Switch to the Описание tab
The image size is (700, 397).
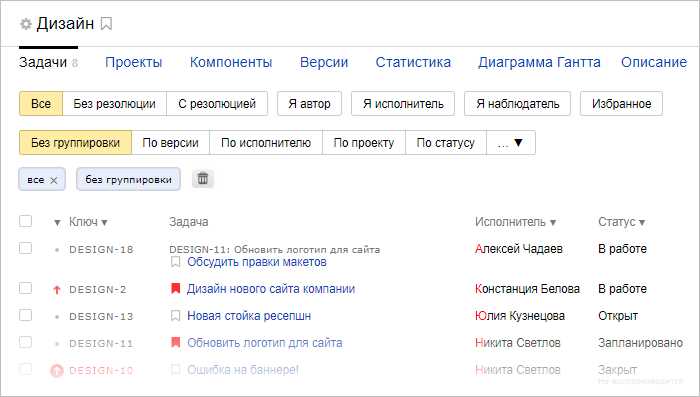(654, 62)
